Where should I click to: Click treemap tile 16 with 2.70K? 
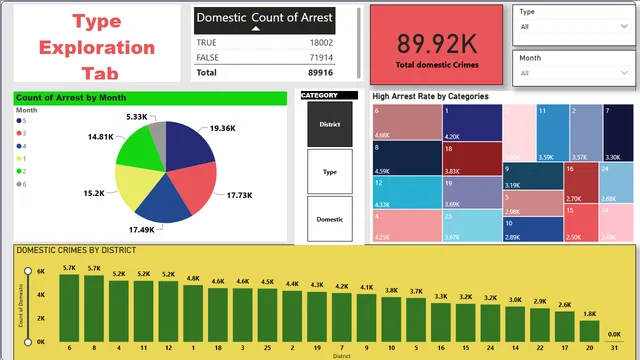click(581, 182)
